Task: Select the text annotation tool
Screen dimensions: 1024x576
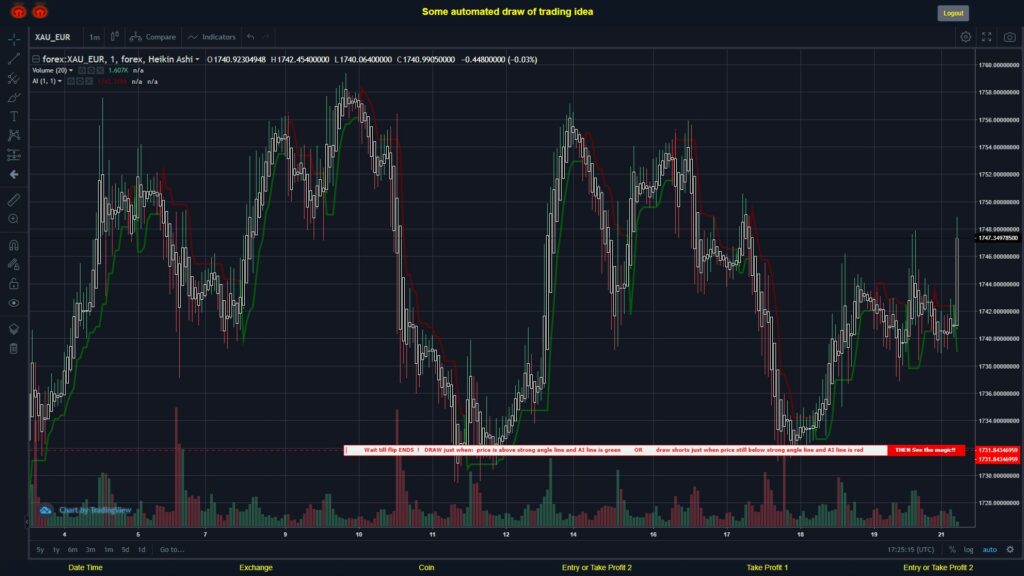Action: point(14,116)
